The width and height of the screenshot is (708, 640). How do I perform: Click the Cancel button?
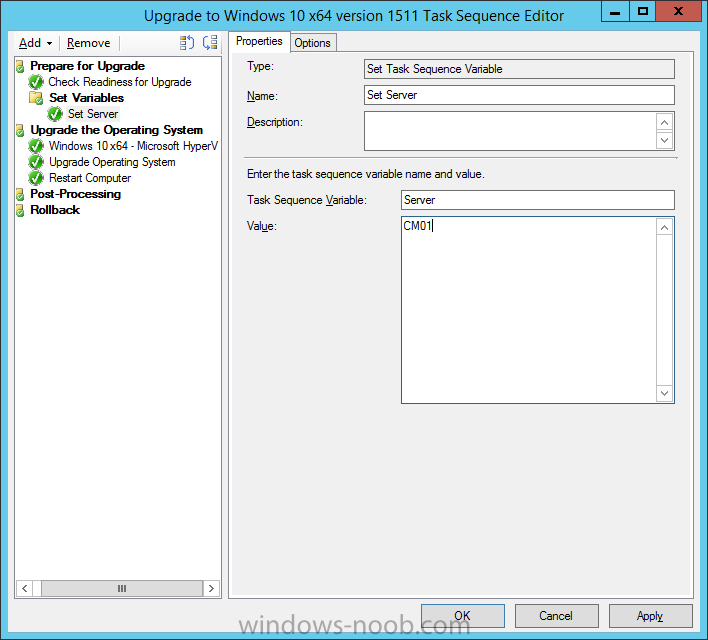tap(557, 616)
